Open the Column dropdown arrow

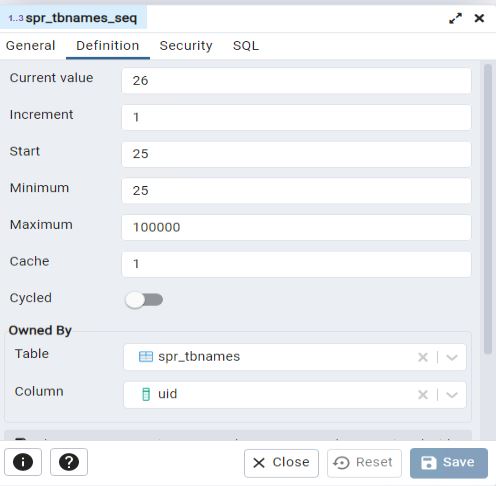coord(452,395)
